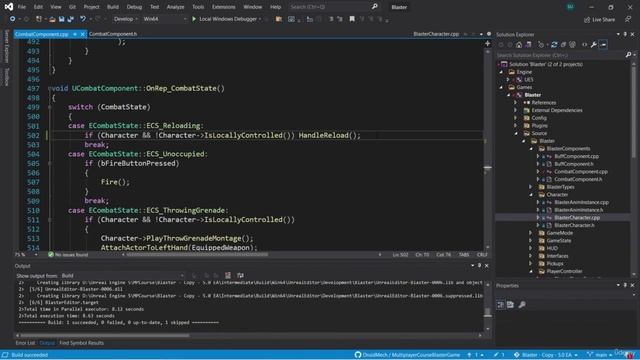Screen dimensions: 640x360
Task: Click the Save icon in the toolbar
Action: (62, 19)
